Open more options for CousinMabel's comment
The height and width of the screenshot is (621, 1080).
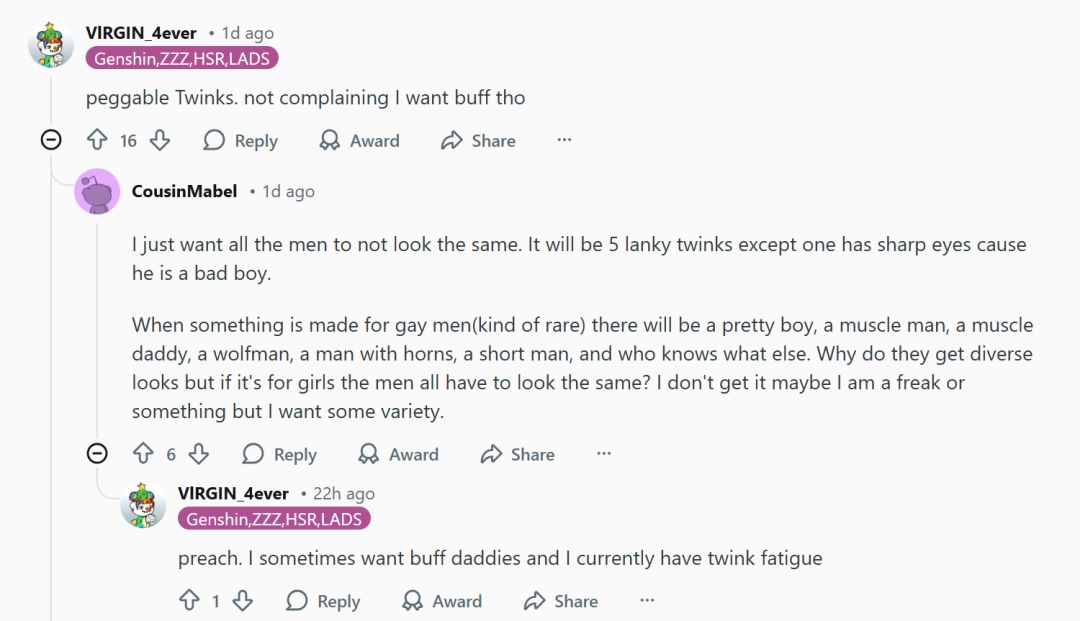[604, 453]
